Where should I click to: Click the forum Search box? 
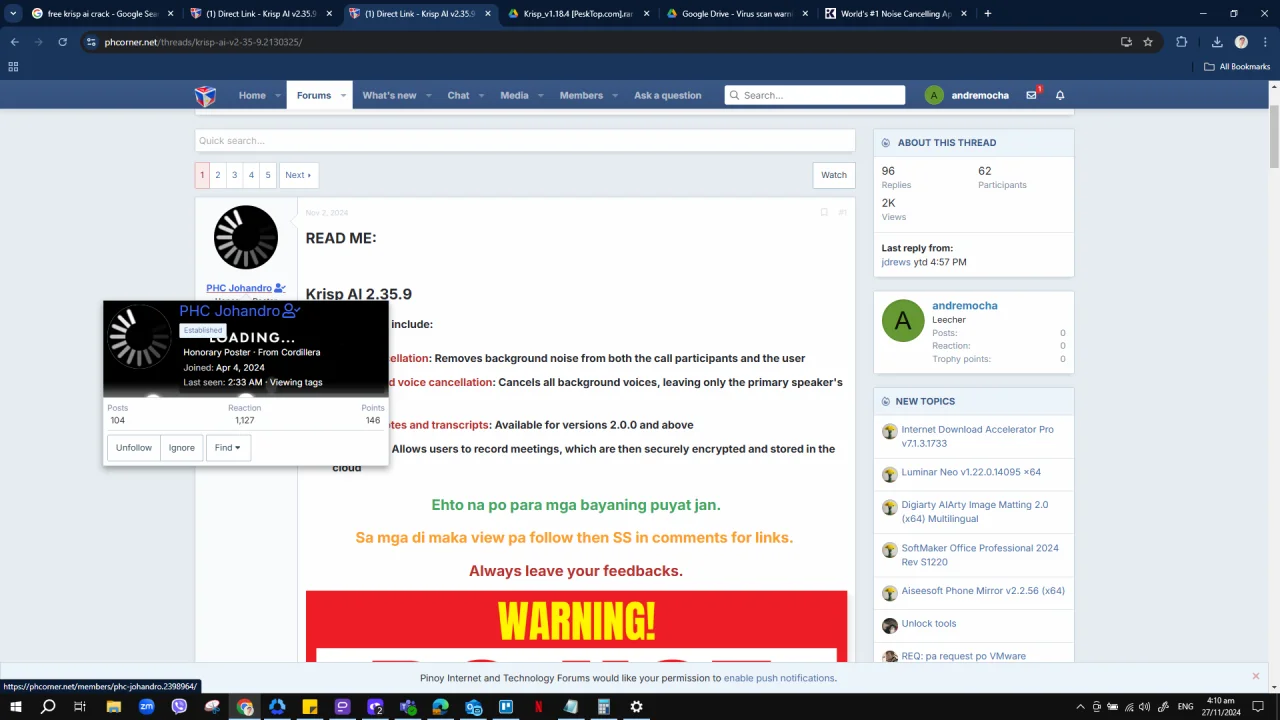pyautogui.click(x=815, y=95)
